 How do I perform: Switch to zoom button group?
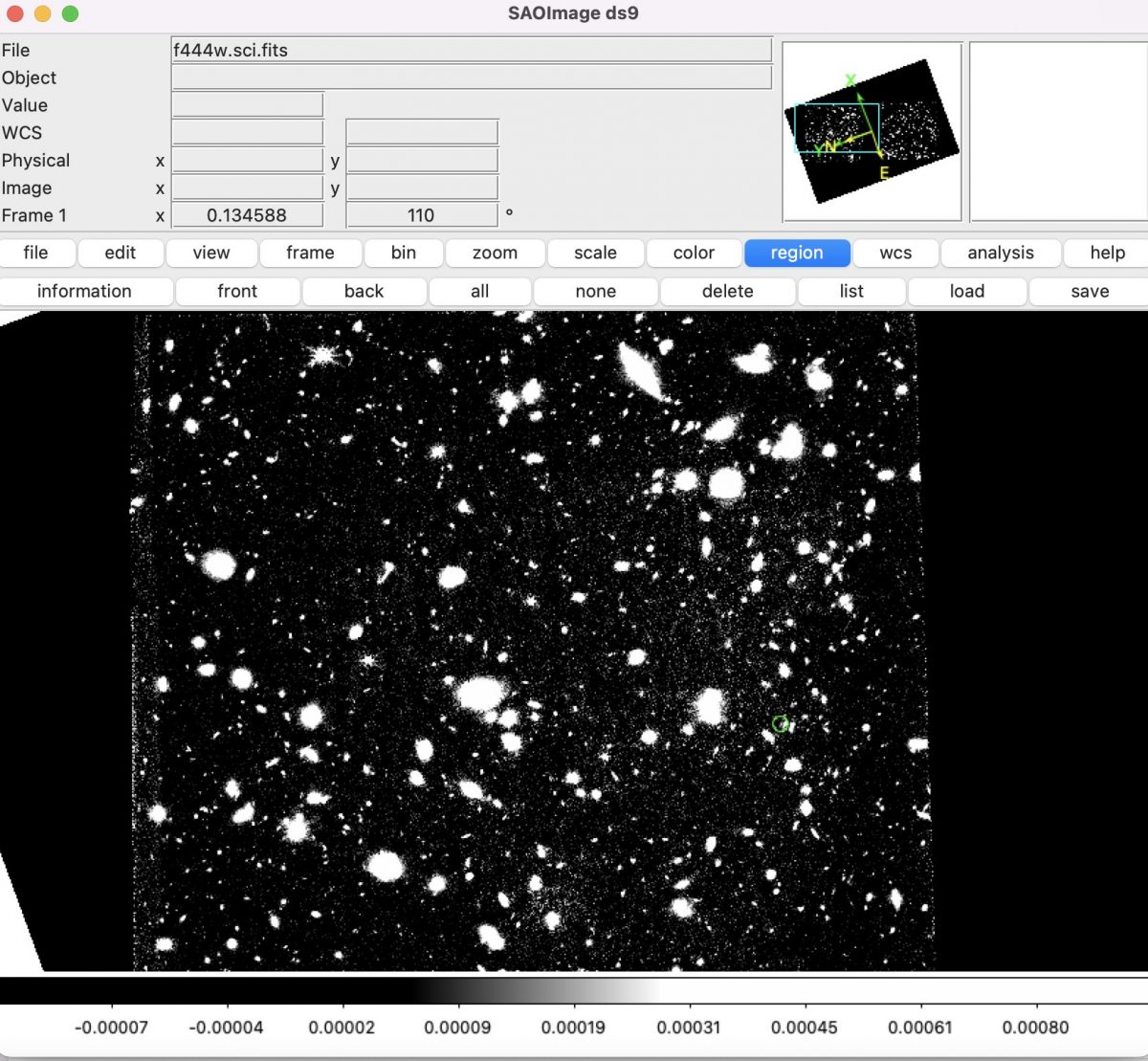pos(495,253)
